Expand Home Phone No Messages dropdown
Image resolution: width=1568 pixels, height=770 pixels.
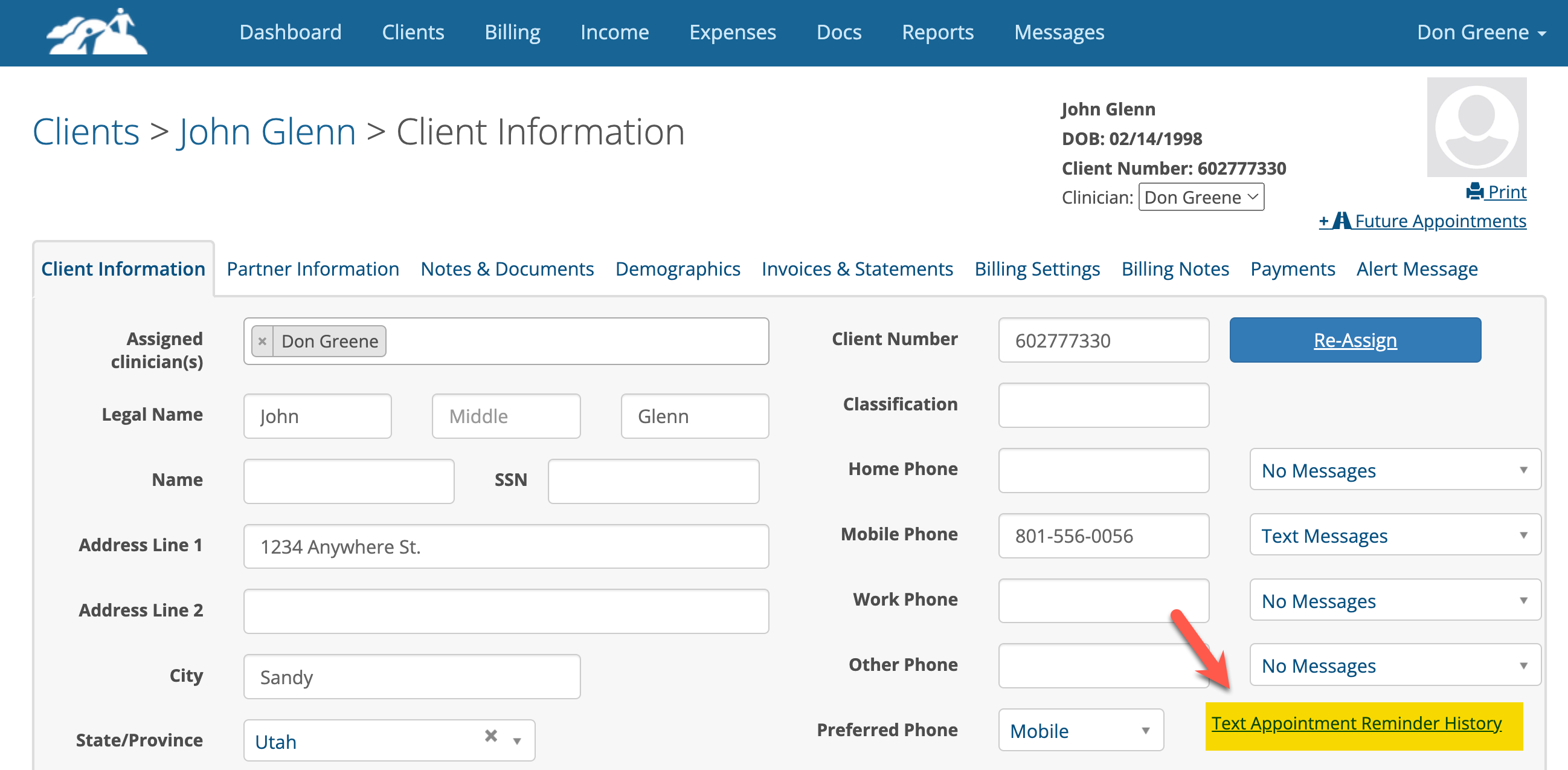pos(1395,470)
